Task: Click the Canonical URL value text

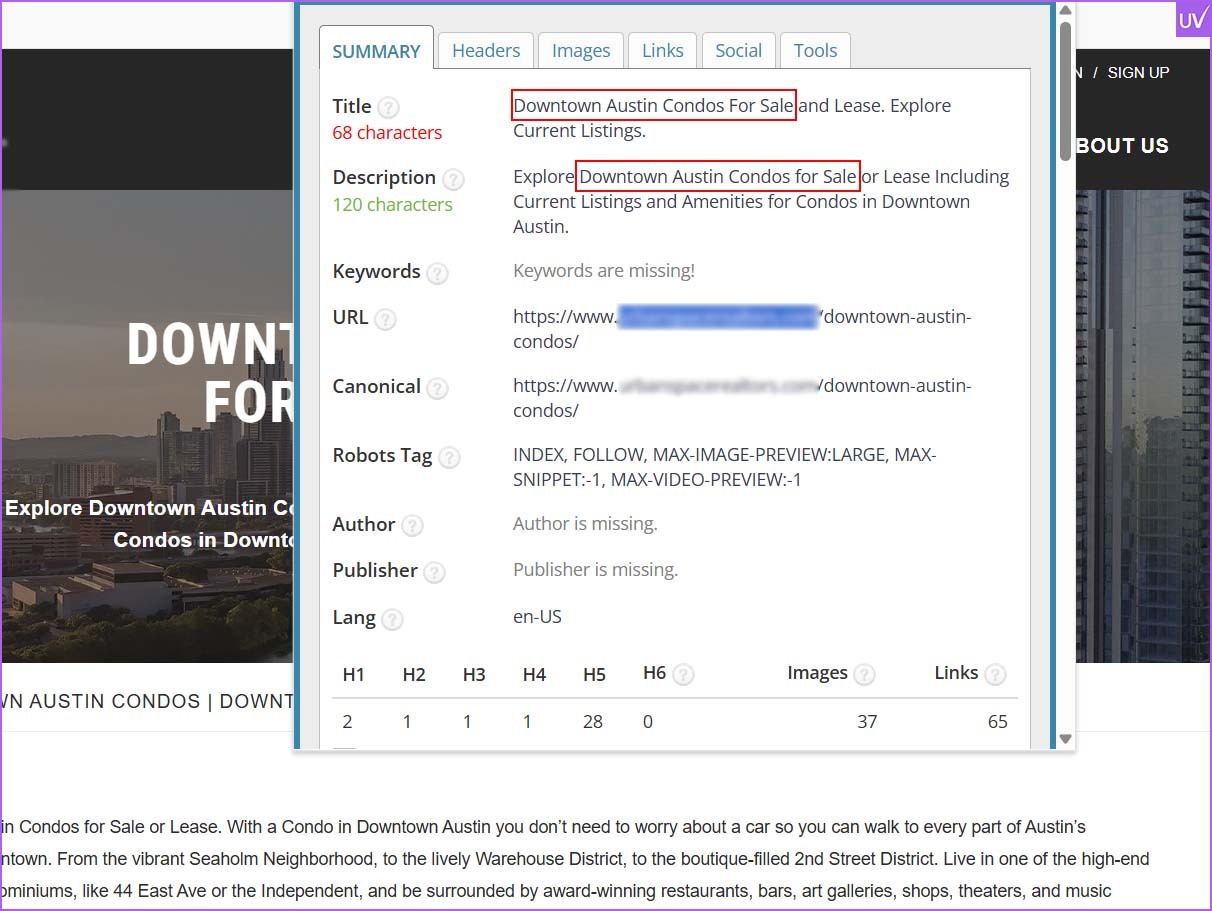Action: [x=742, y=398]
